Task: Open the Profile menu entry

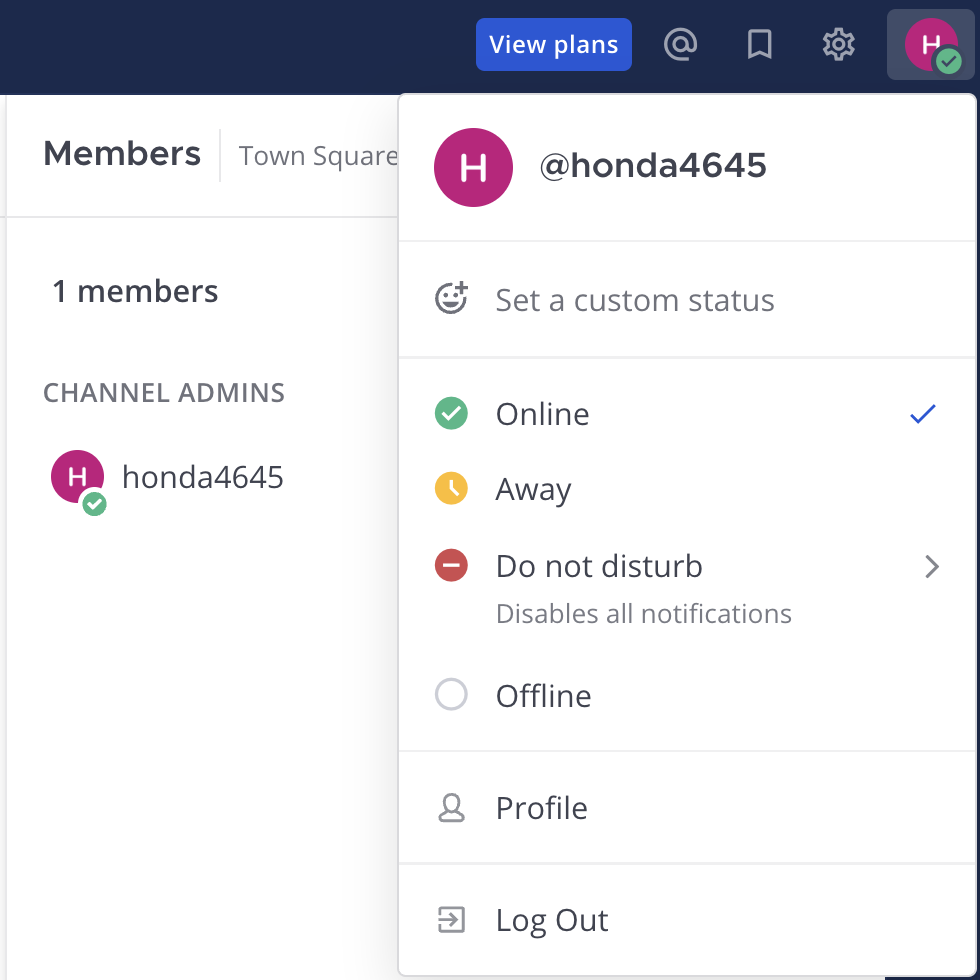Action: click(541, 807)
